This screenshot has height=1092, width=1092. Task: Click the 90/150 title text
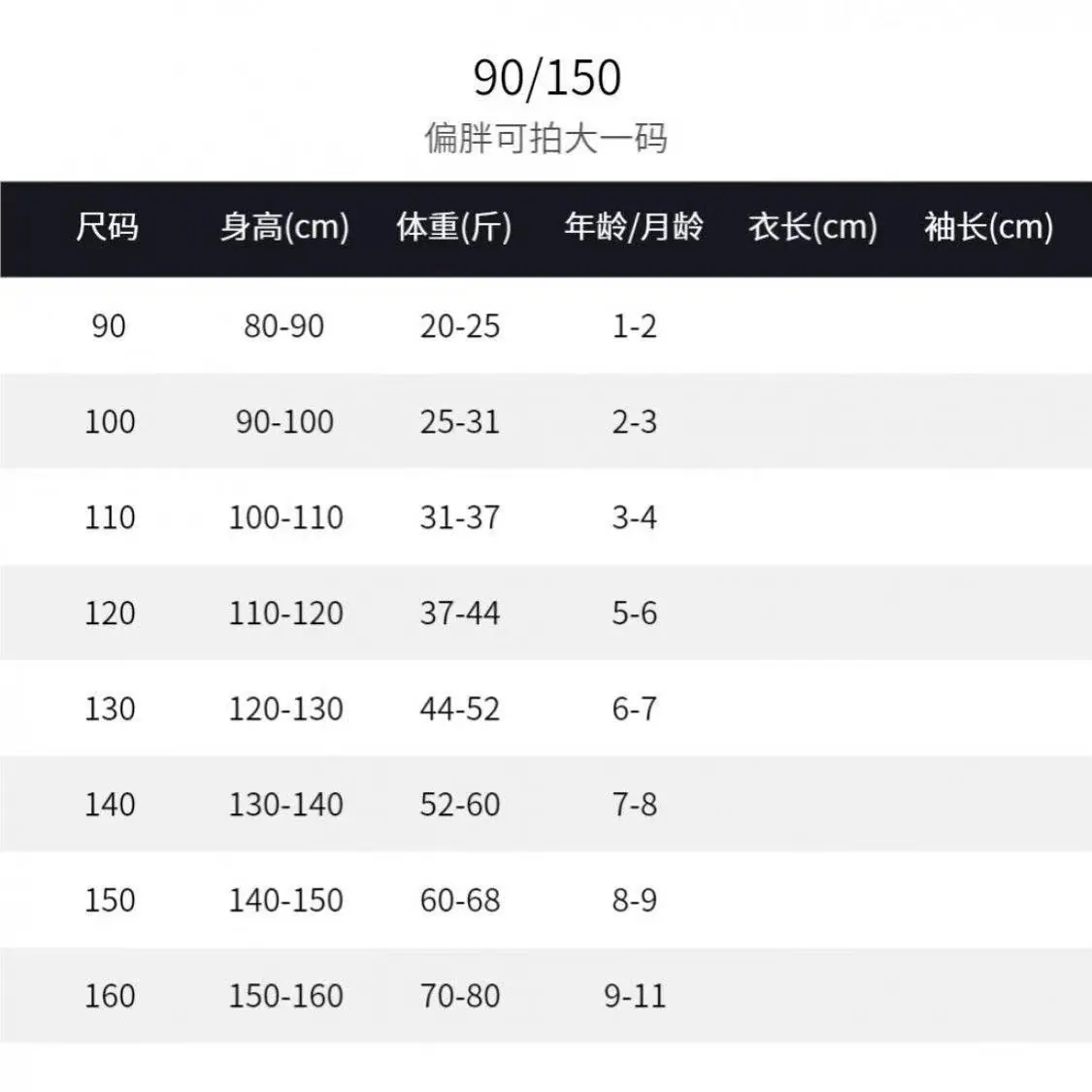pyautogui.click(x=546, y=78)
